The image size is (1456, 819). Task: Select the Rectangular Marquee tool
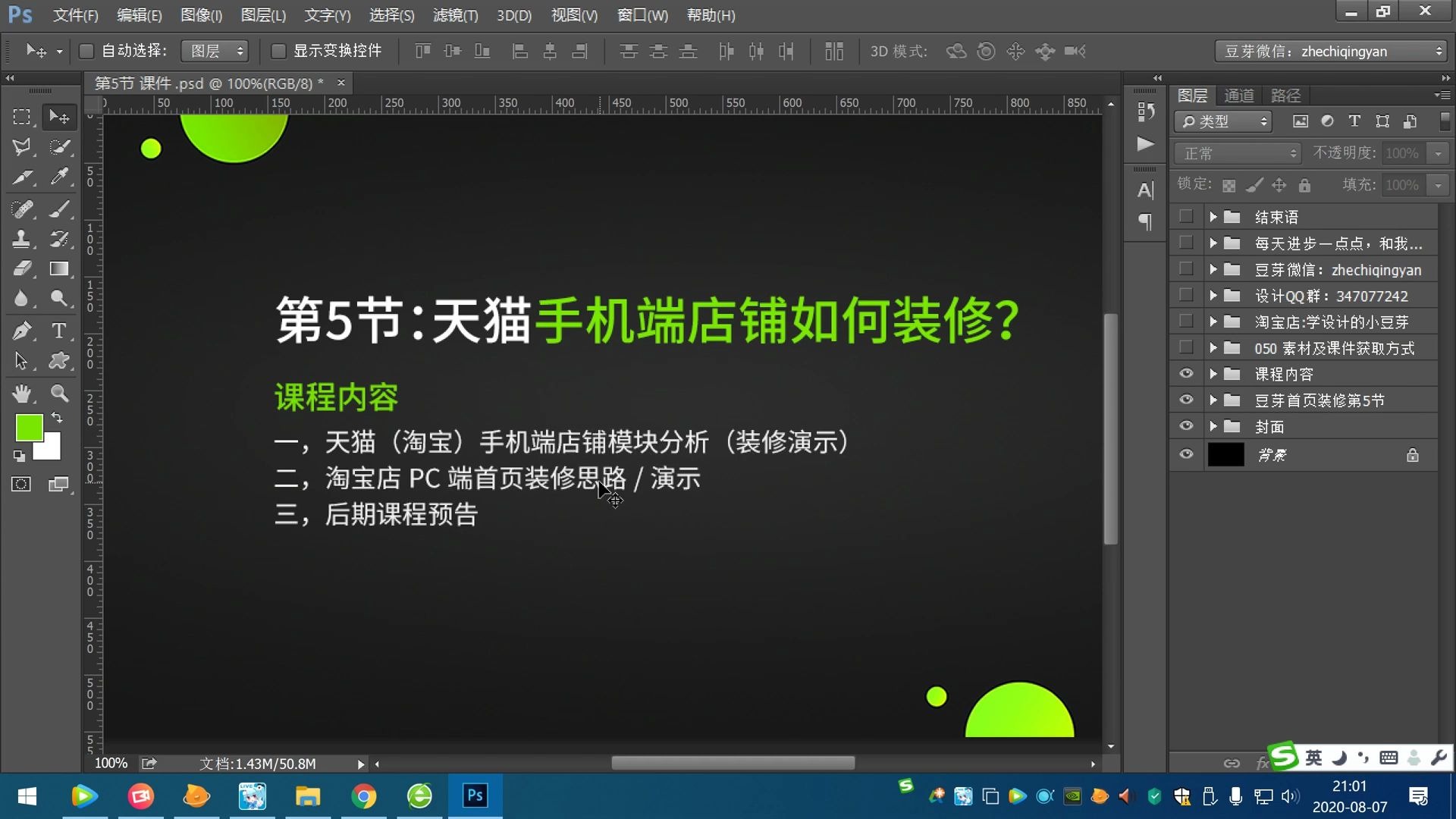coord(21,117)
